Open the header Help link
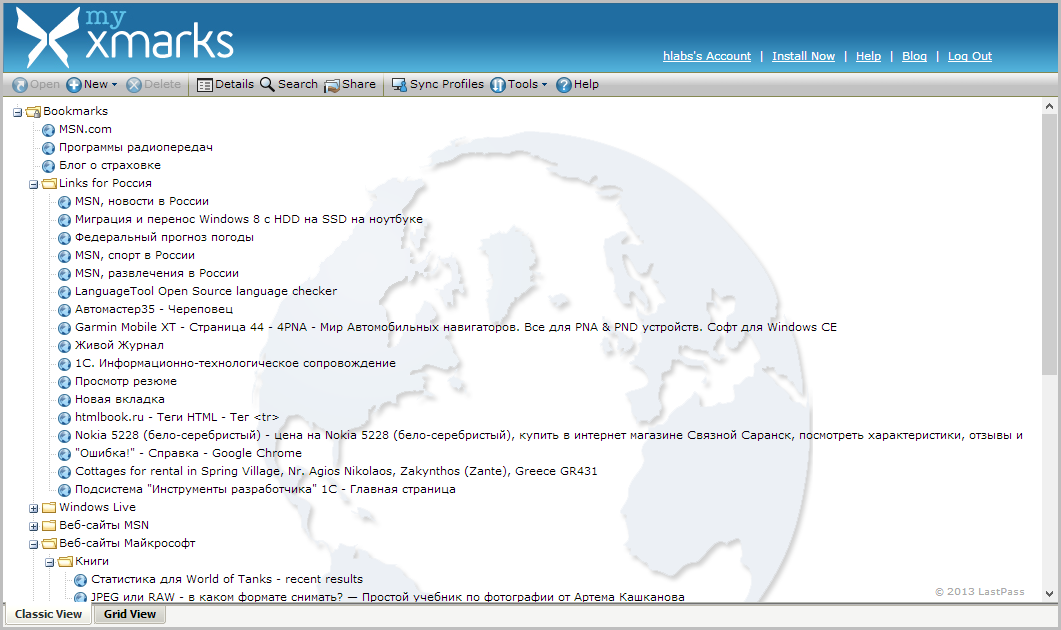 (x=868, y=56)
